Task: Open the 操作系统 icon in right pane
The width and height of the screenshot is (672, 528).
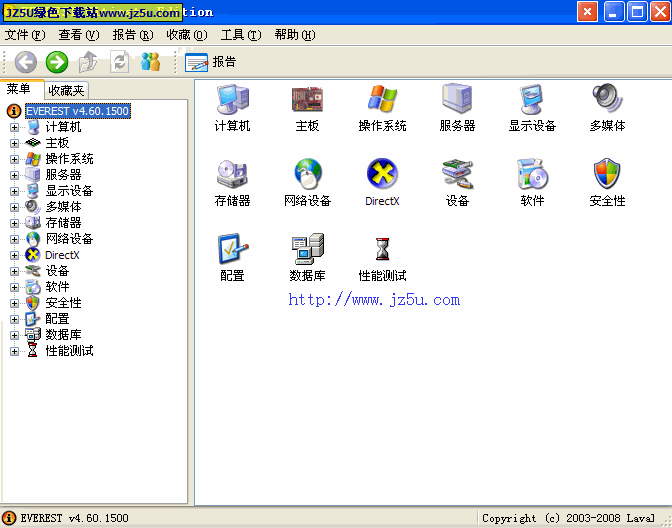Action: [382, 108]
